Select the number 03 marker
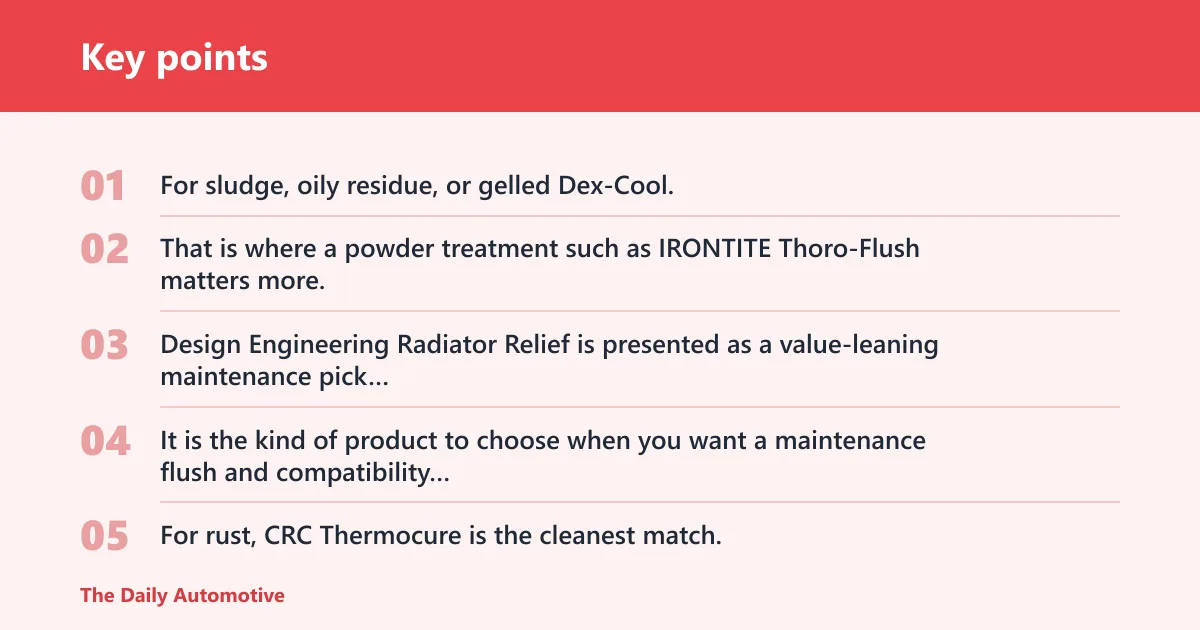The image size is (1200, 630). [x=104, y=345]
